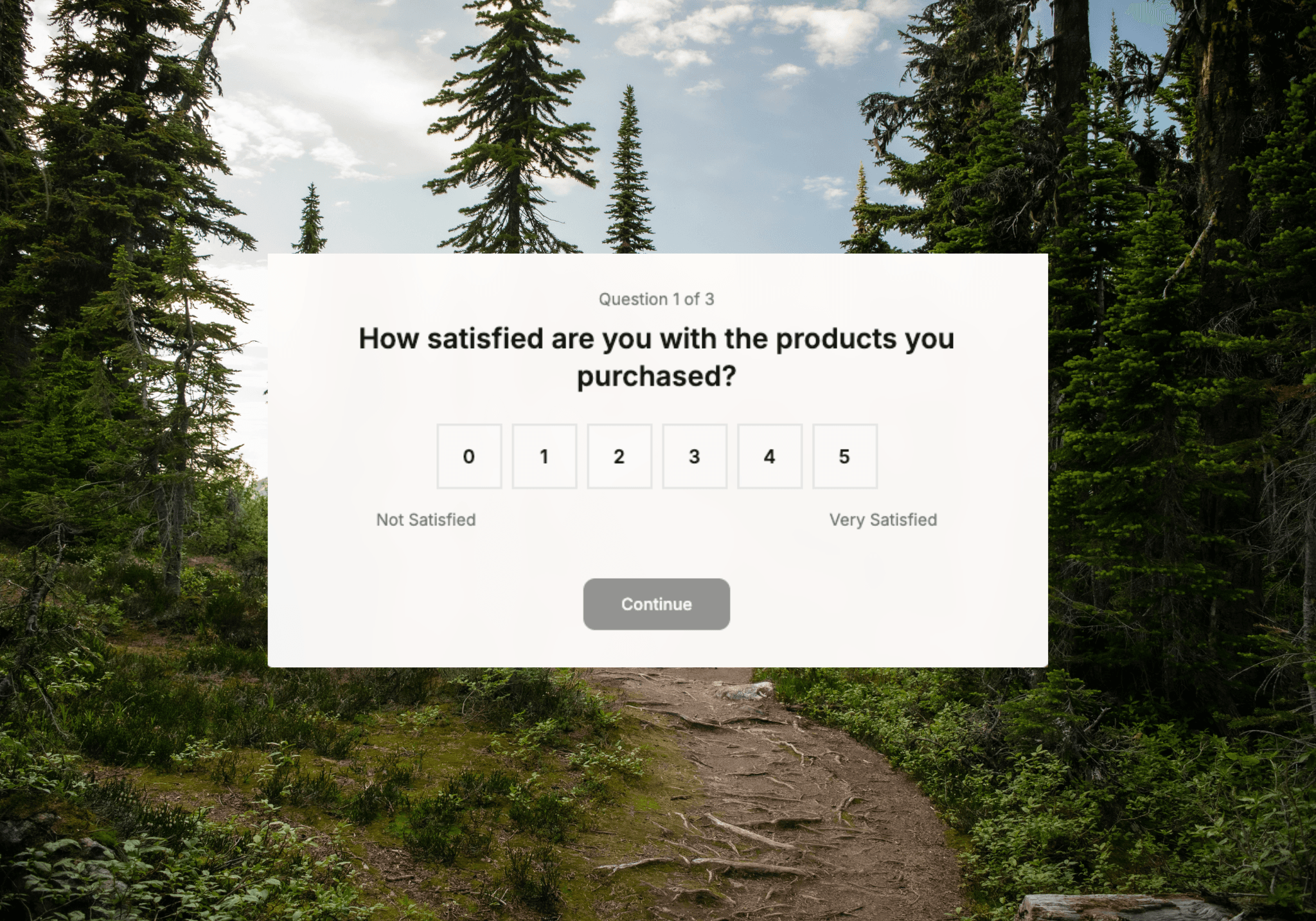
Task: Choose the highest rating 5
Action: click(x=845, y=456)
